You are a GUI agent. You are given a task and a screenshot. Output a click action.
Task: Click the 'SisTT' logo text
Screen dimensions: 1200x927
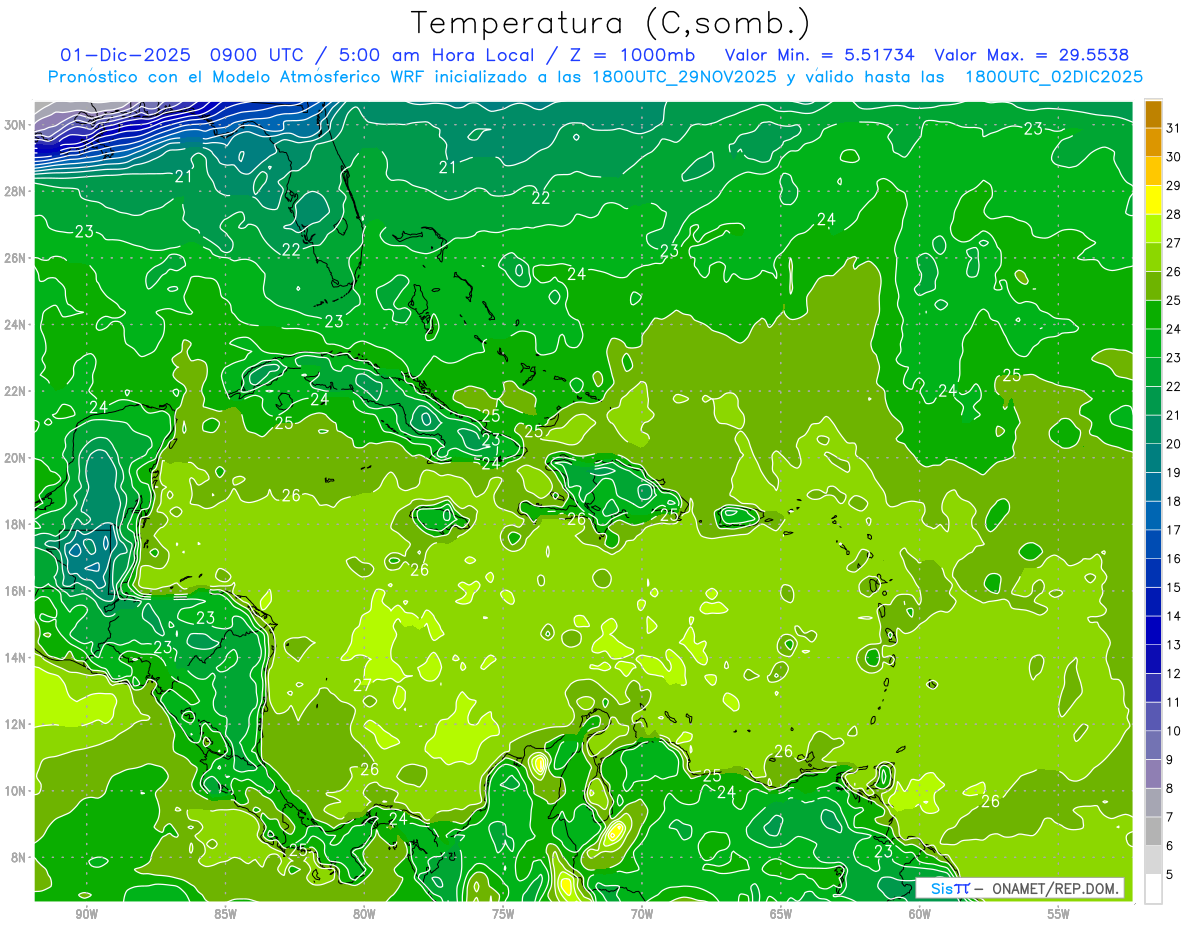(950, 888)
